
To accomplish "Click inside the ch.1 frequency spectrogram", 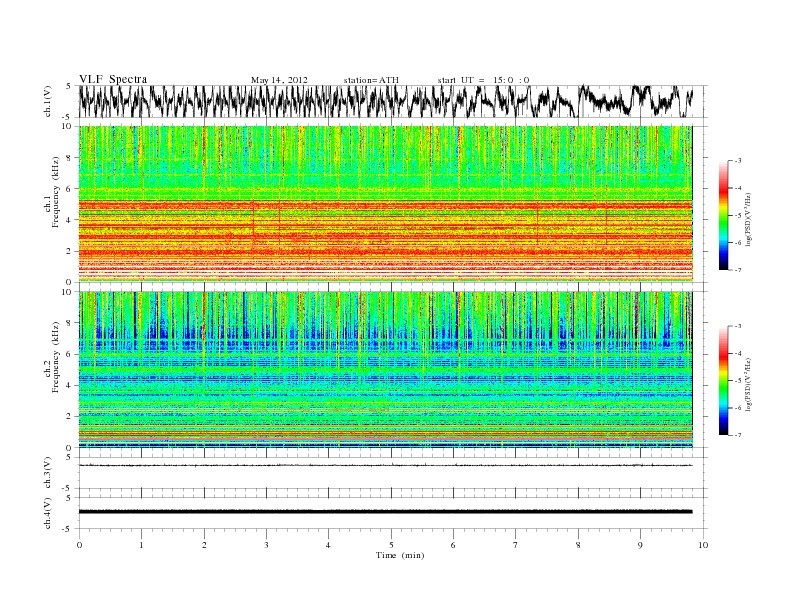I will point(385,204).
